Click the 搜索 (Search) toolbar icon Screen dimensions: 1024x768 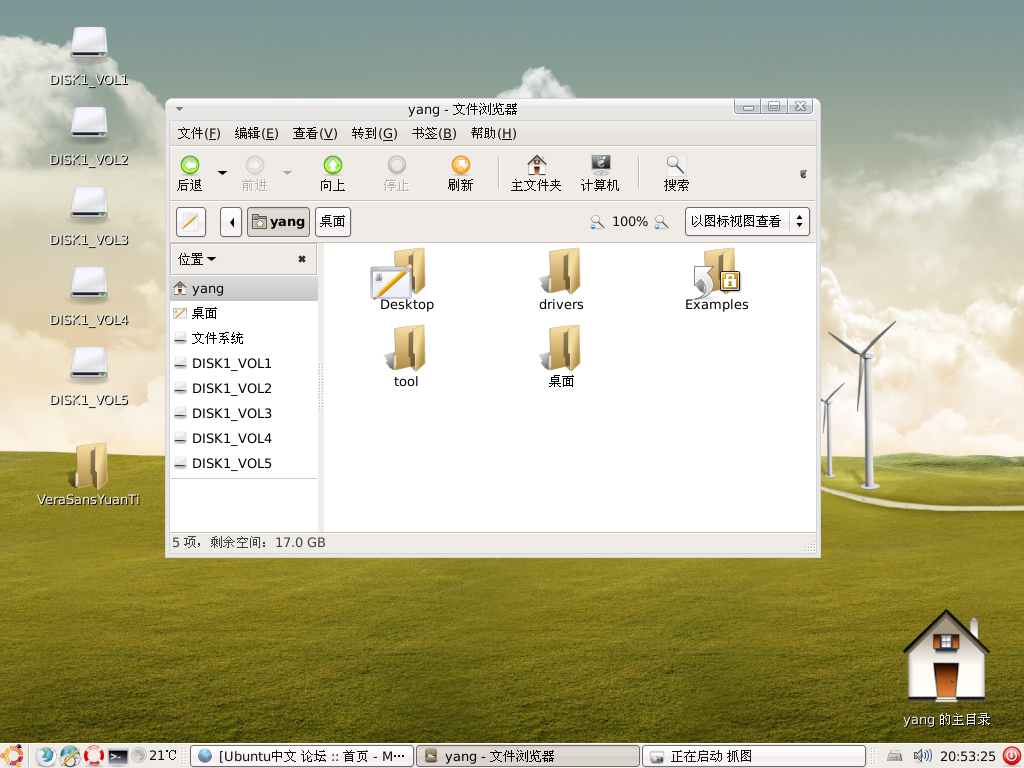(x=676, y=174)
